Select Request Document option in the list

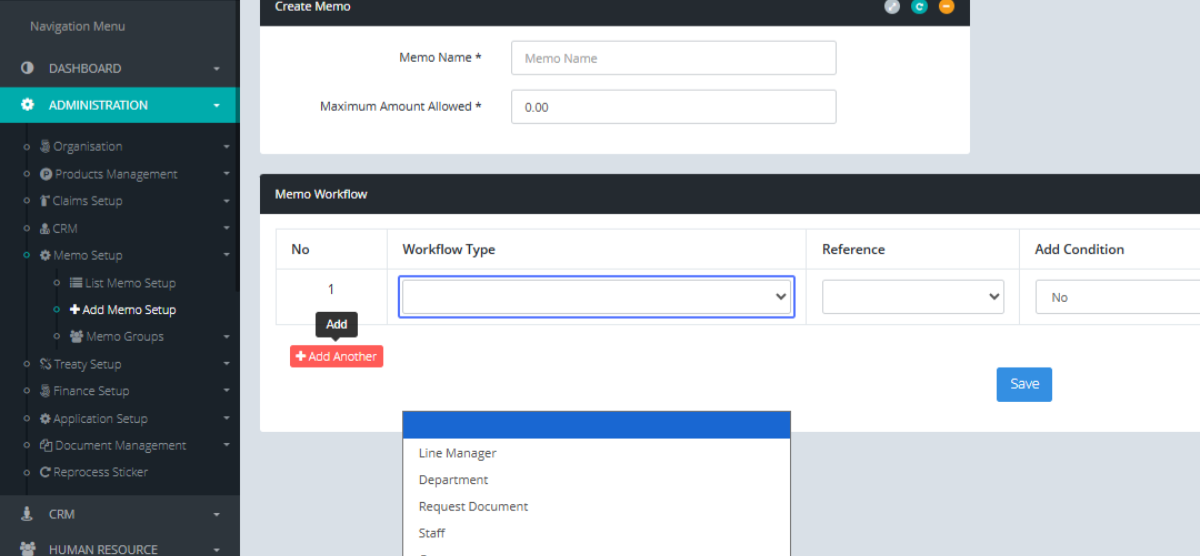pyautogui.click(x=473, y=506)
